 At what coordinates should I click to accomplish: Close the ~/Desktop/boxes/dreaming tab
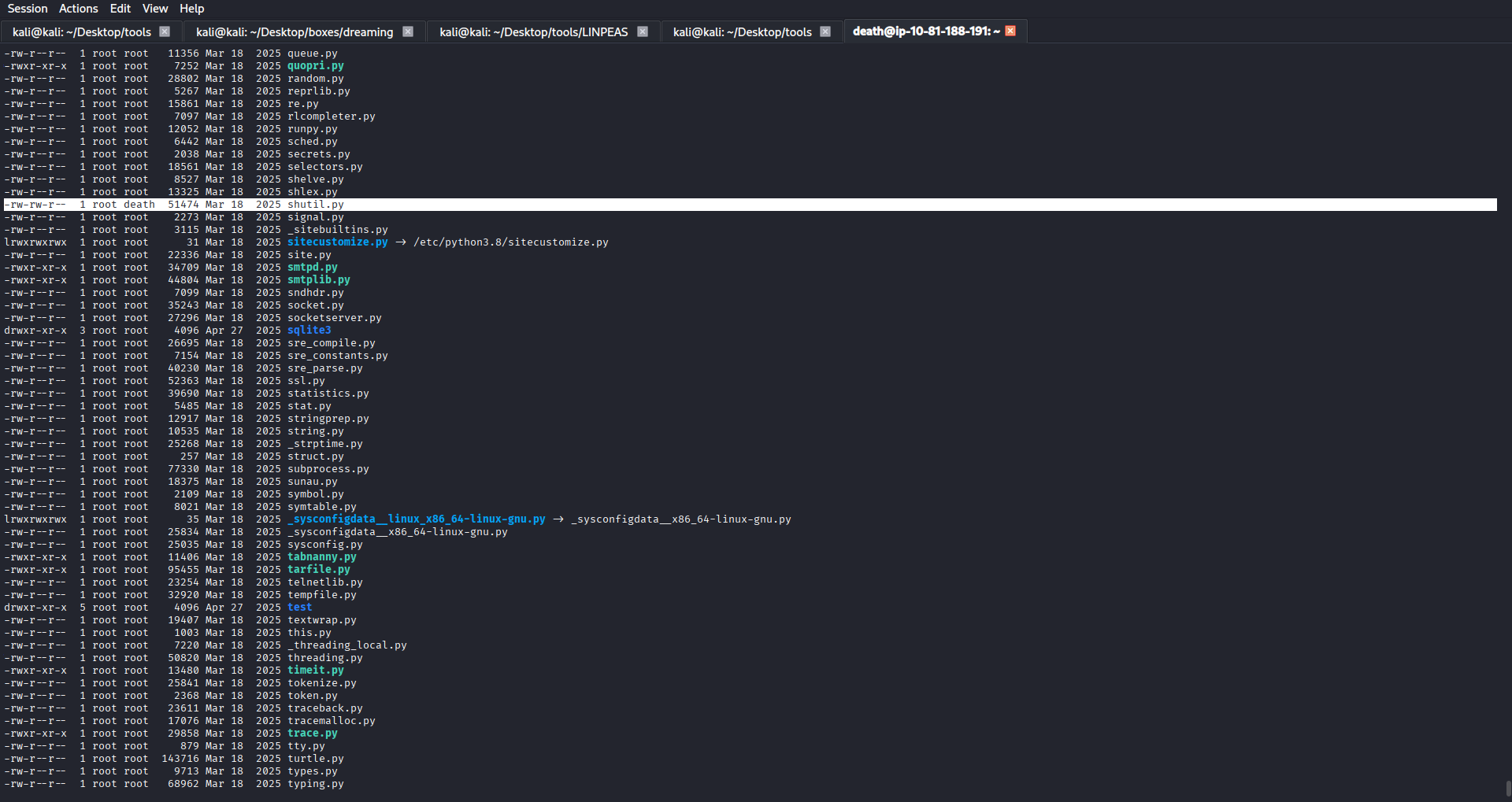point(408,31)
